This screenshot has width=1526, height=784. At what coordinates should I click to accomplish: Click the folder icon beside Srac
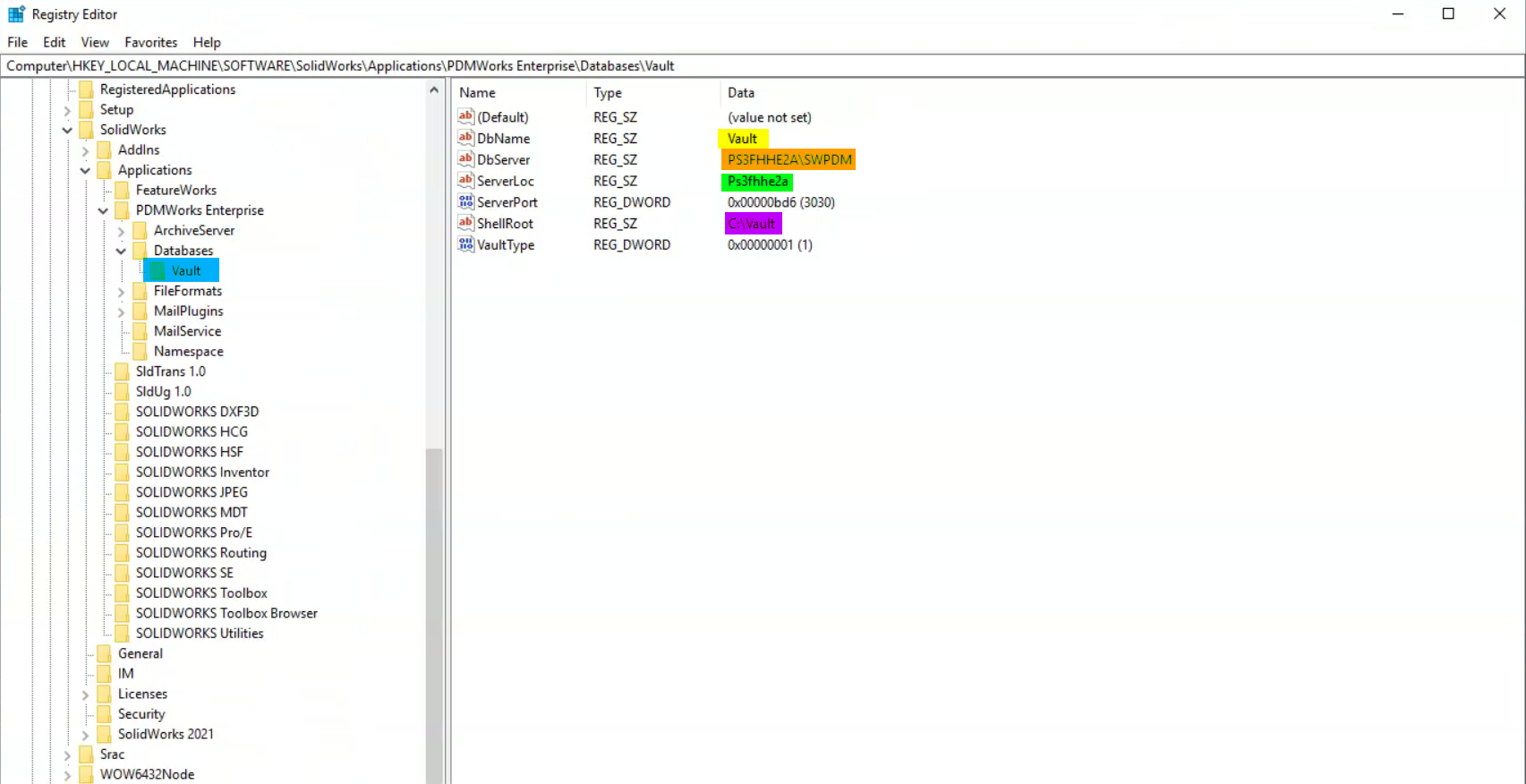click(x=86, y=754)
